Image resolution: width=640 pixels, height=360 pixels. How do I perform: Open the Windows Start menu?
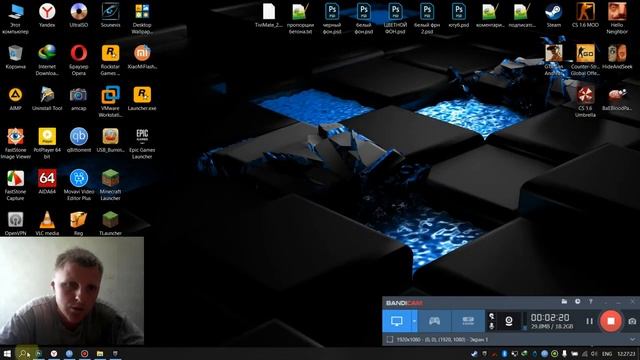click(x=7, y=353)
